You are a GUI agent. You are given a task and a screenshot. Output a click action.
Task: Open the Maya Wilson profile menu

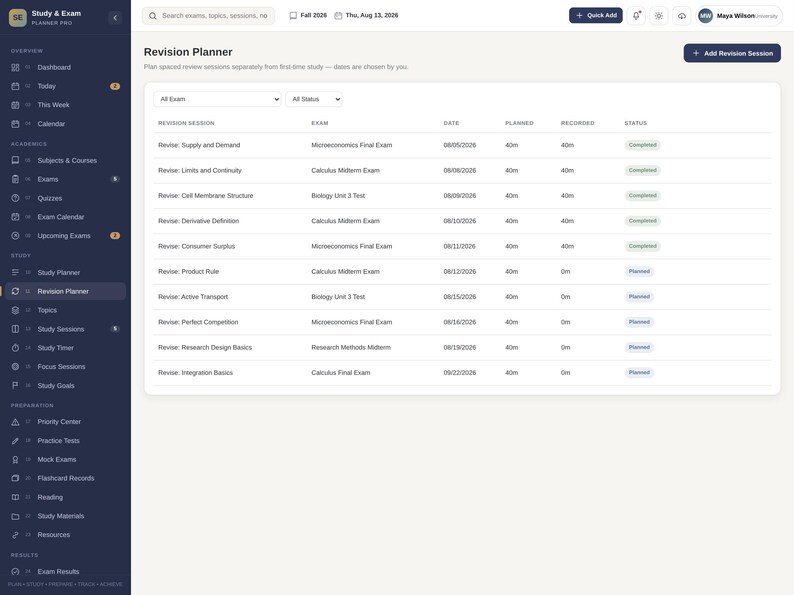tap(739, 16)
